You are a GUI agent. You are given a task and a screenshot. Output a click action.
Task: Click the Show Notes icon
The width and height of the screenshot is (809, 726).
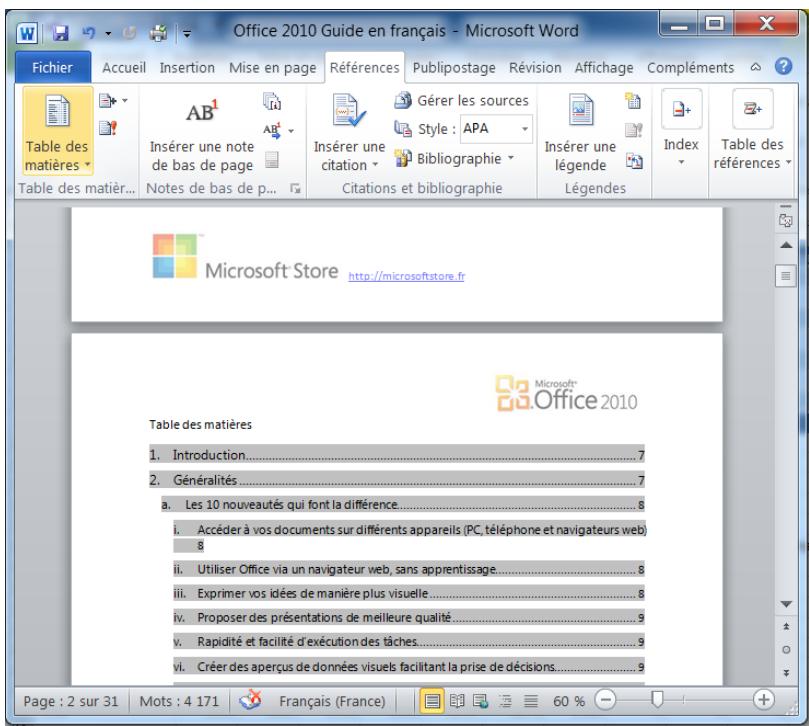[x=272, y=159]
